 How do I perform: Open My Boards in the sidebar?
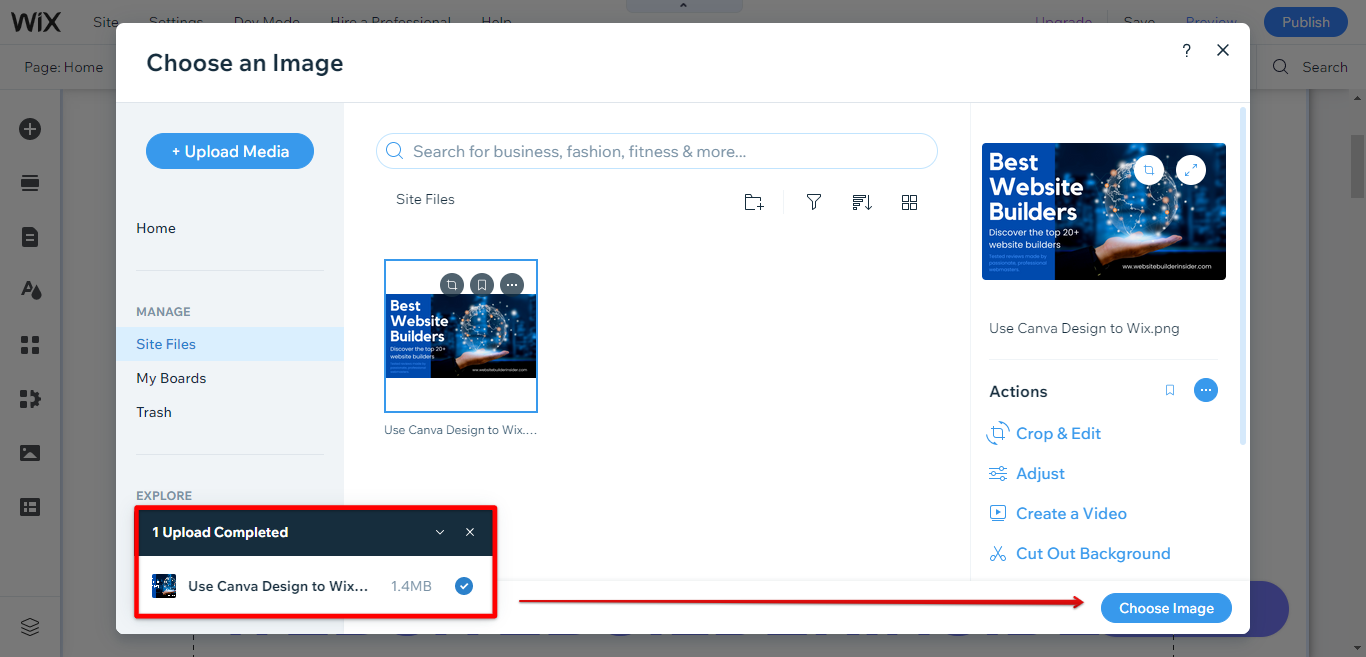[x=171, y=378]
